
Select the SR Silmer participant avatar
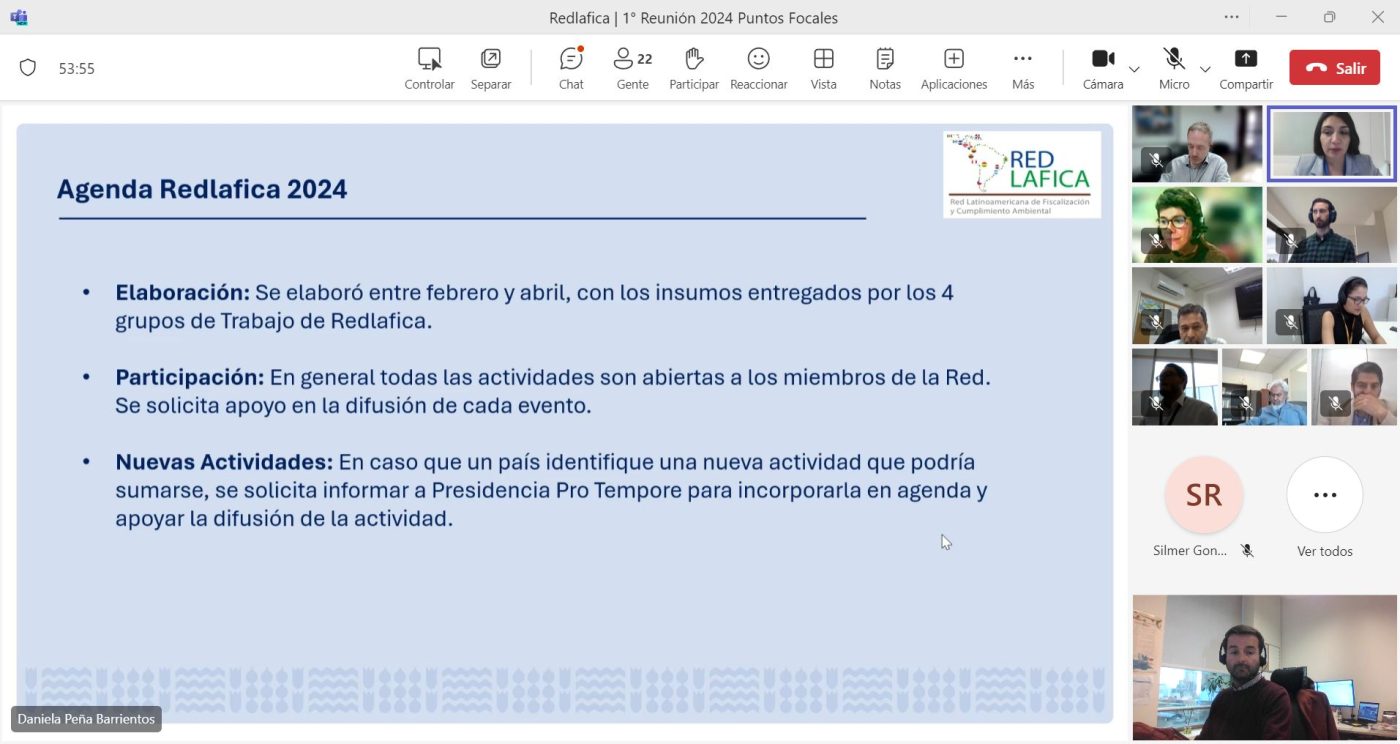(x=1203, y=496)
